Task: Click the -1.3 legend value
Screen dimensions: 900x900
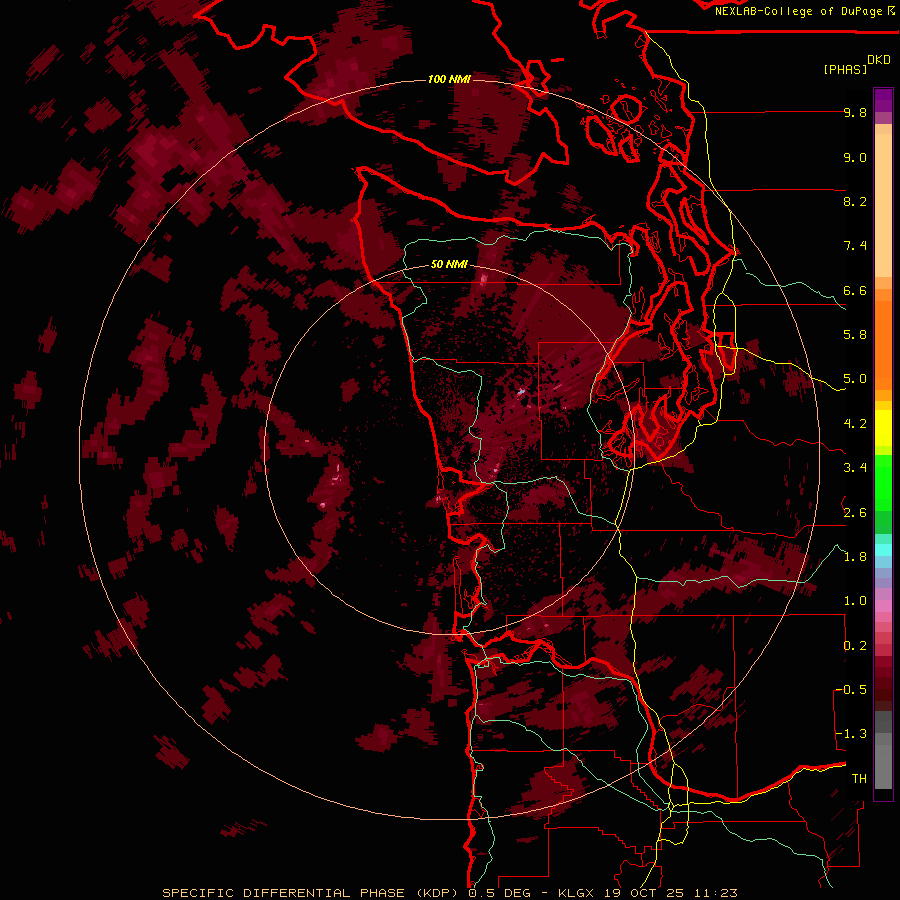Action: [852, 734]
